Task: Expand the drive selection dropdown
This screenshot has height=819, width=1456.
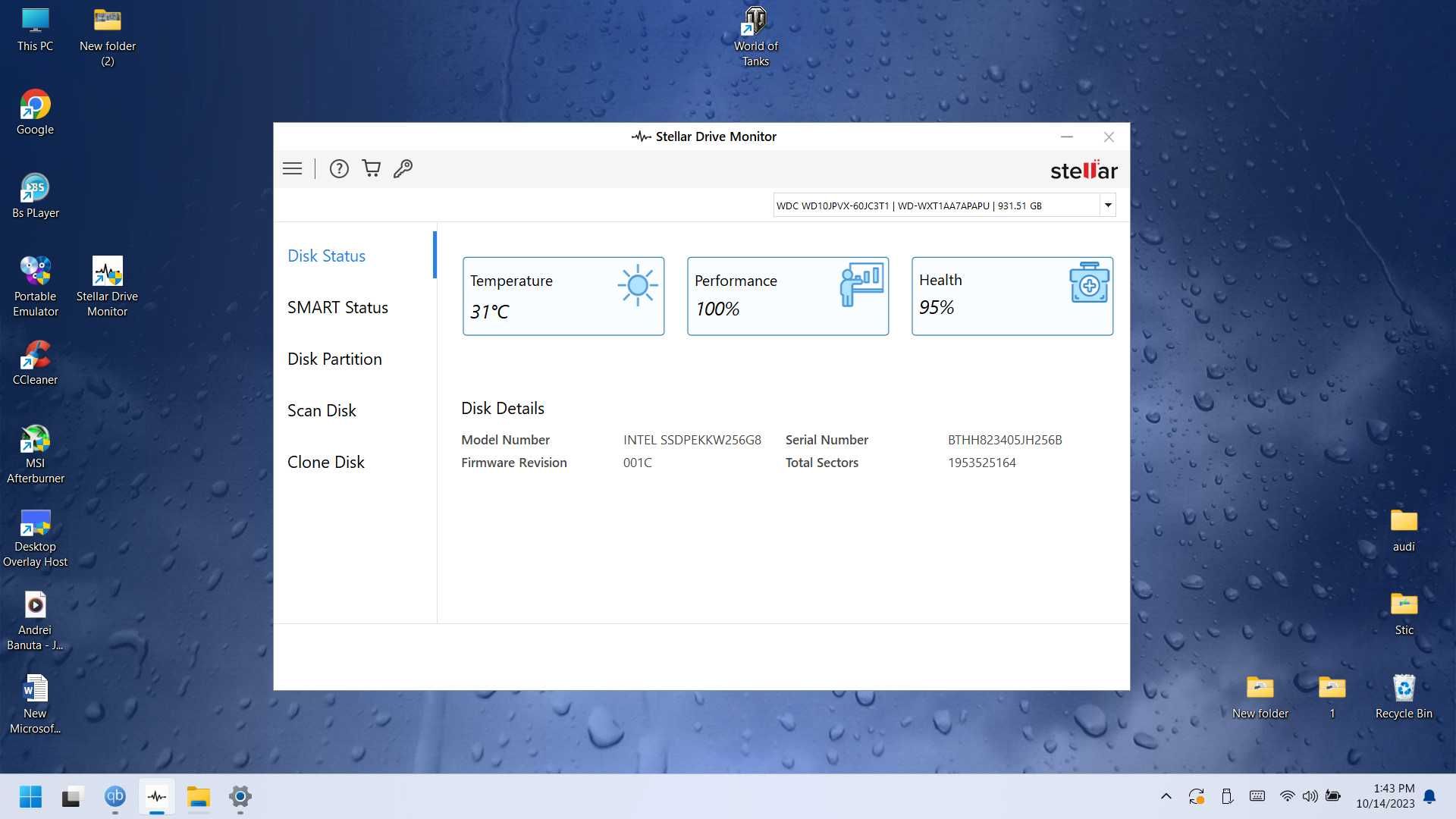Action: [x=1107, y=205]
